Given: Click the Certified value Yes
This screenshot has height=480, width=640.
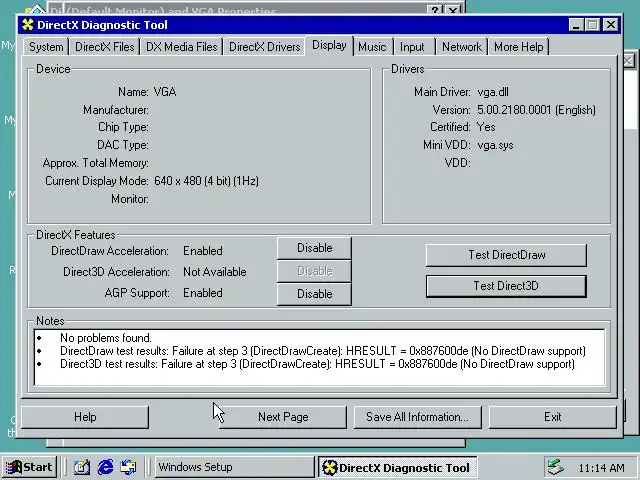Looking at the screenshot, I should pos(486,127).
